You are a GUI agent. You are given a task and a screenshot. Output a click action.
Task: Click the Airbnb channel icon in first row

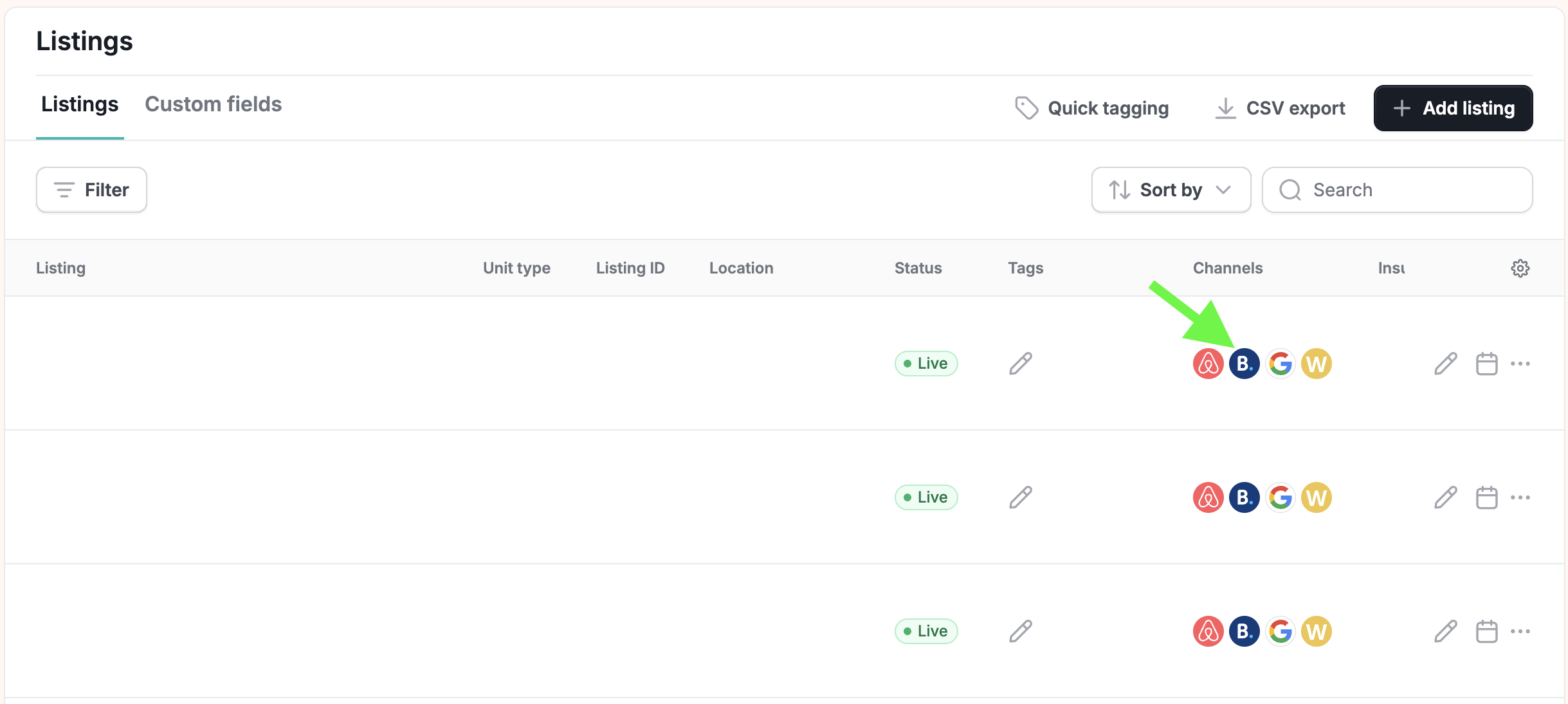tap(1208, 364)
